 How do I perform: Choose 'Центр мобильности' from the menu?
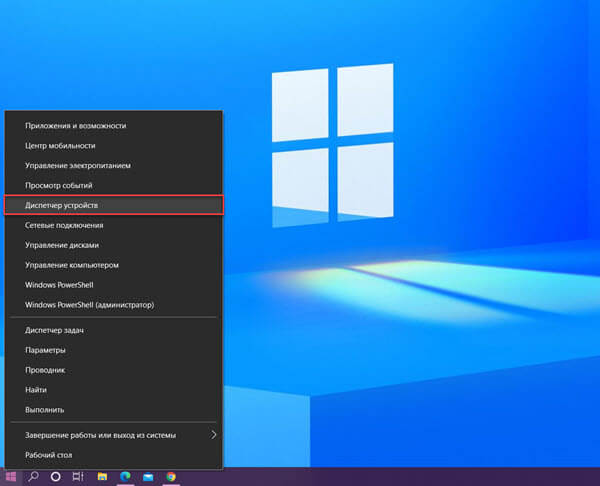(x=74, y=146)
